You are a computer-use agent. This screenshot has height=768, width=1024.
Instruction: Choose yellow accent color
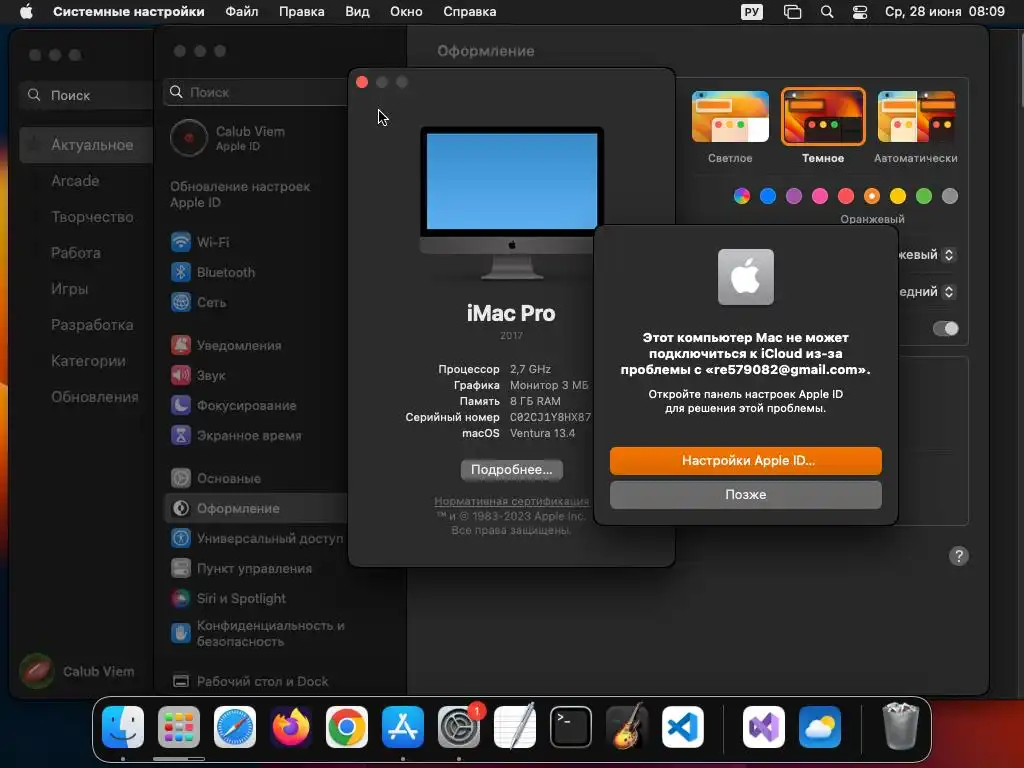click(x=898, y=196)
